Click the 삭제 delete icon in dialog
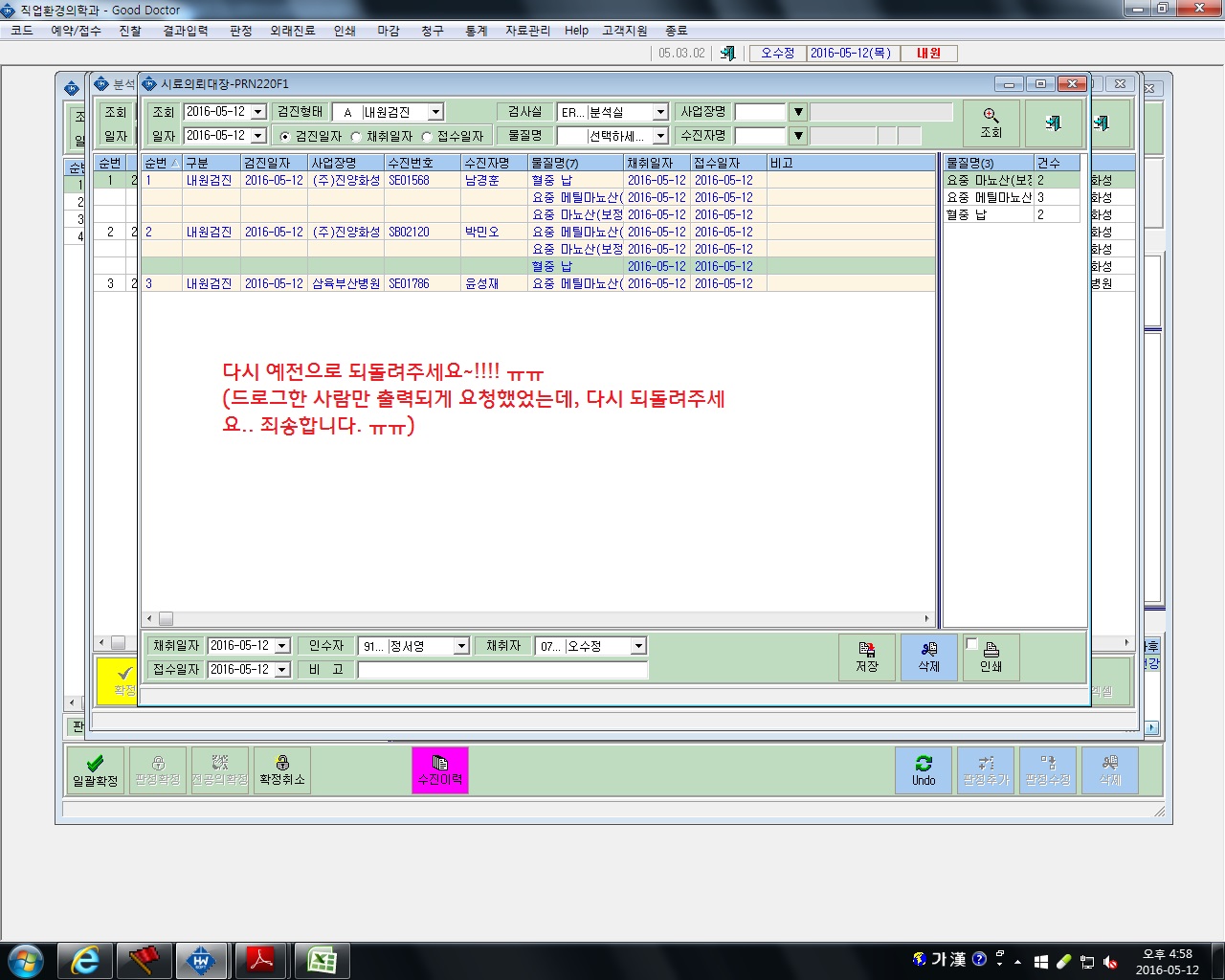The height and width of the screenshot is (980, 1225). (928, 657)
